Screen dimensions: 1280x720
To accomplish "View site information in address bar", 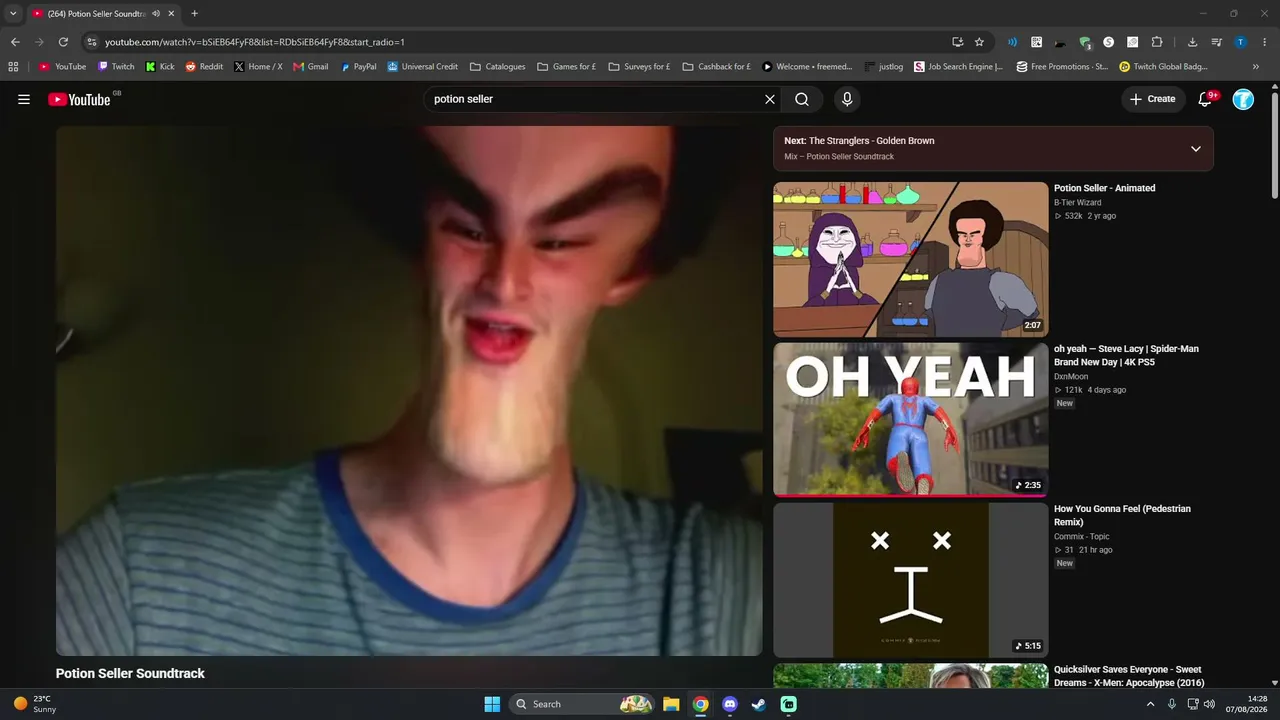I will coord(92,42).
